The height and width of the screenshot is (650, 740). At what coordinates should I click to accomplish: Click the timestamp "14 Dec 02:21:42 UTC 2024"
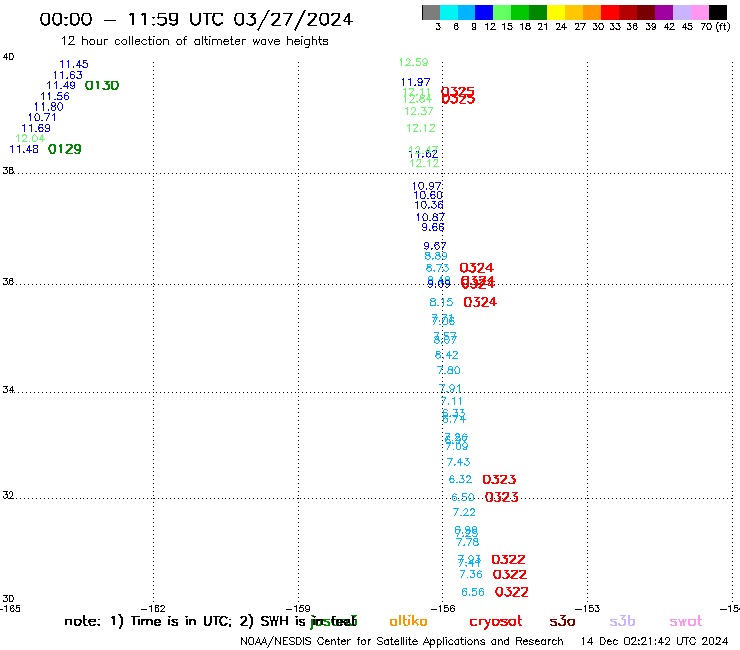click(x=655, y=642)
